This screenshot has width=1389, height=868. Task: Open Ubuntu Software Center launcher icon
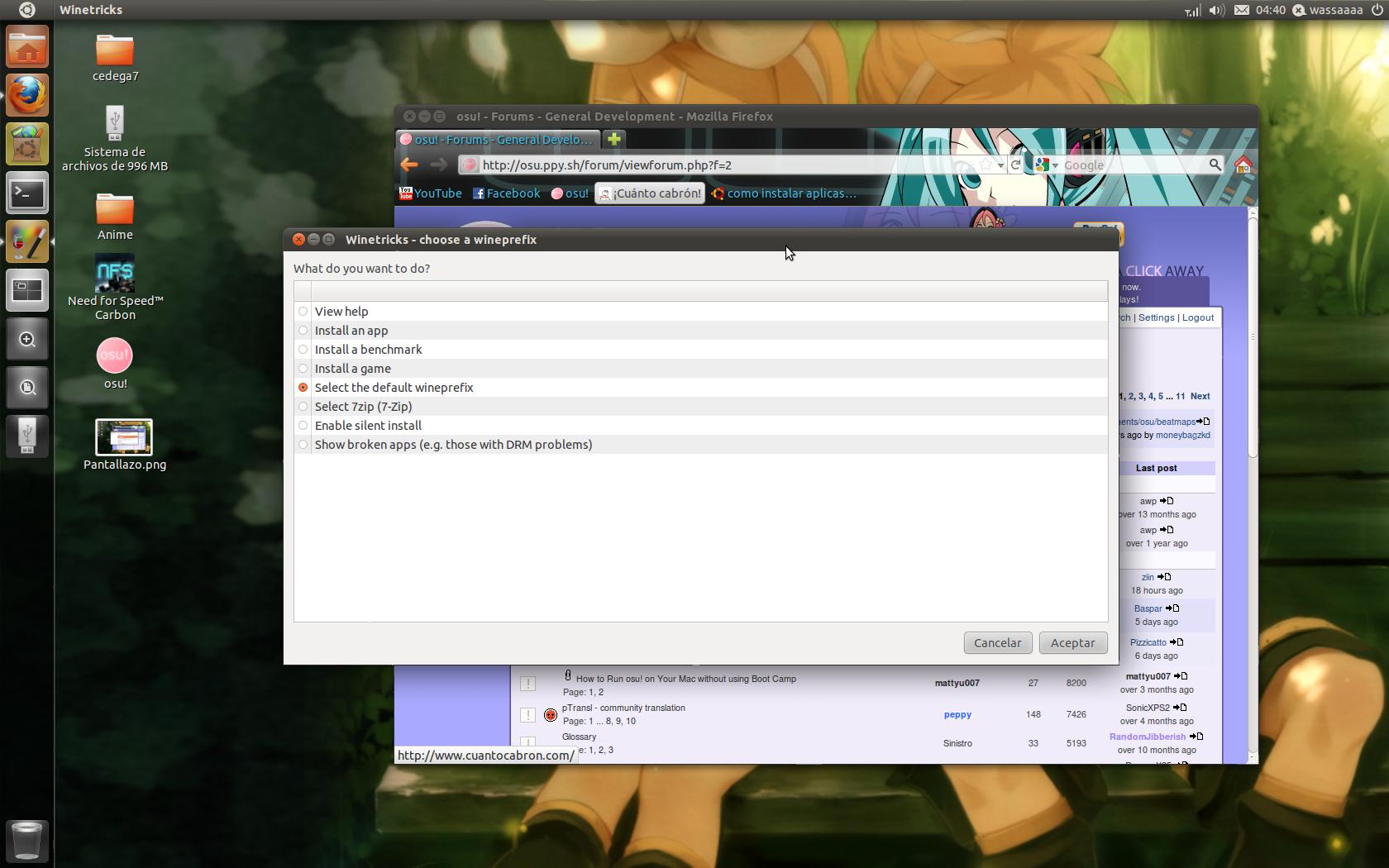coord(27,144)
